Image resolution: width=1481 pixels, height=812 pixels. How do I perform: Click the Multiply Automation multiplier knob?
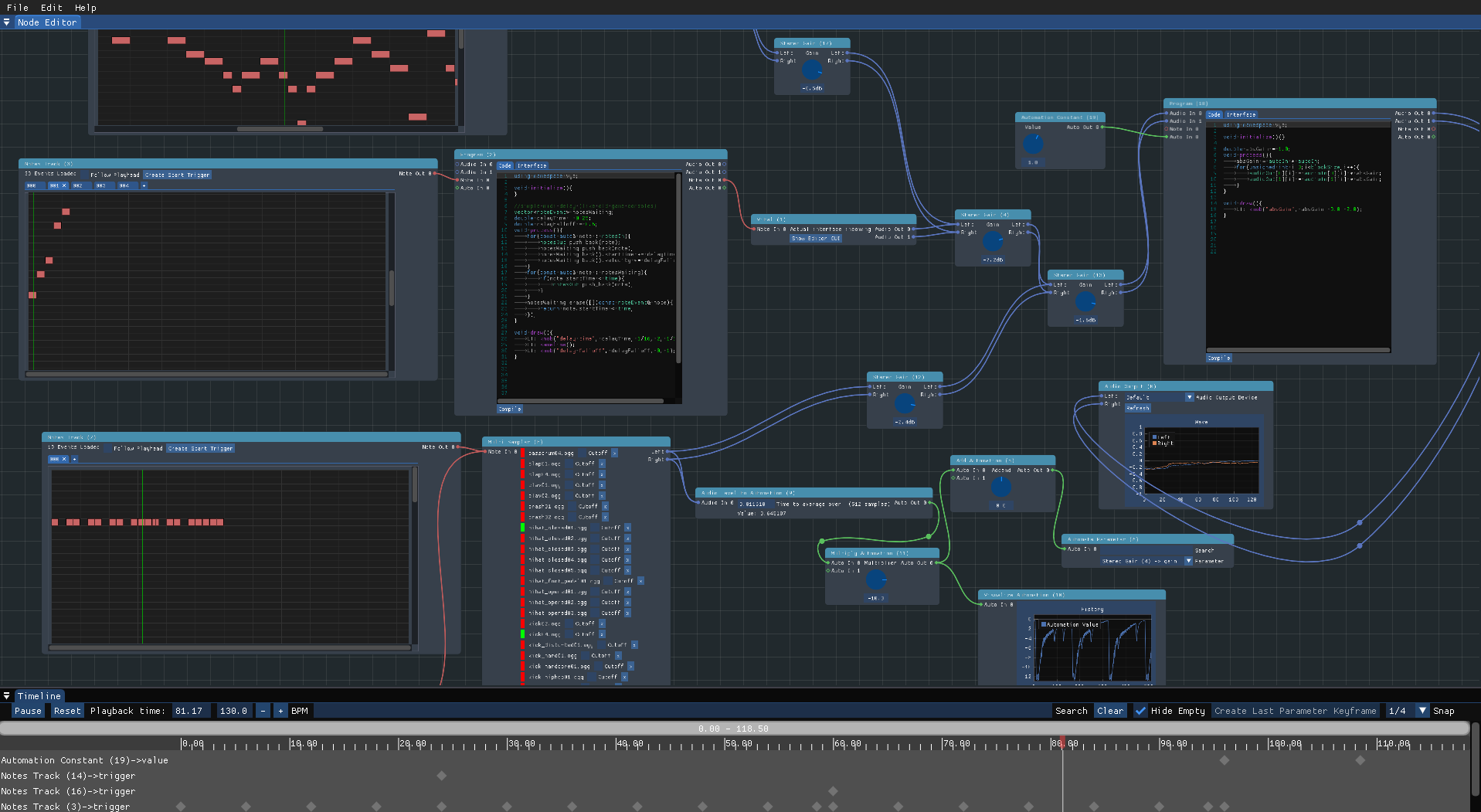click(876, 579)
